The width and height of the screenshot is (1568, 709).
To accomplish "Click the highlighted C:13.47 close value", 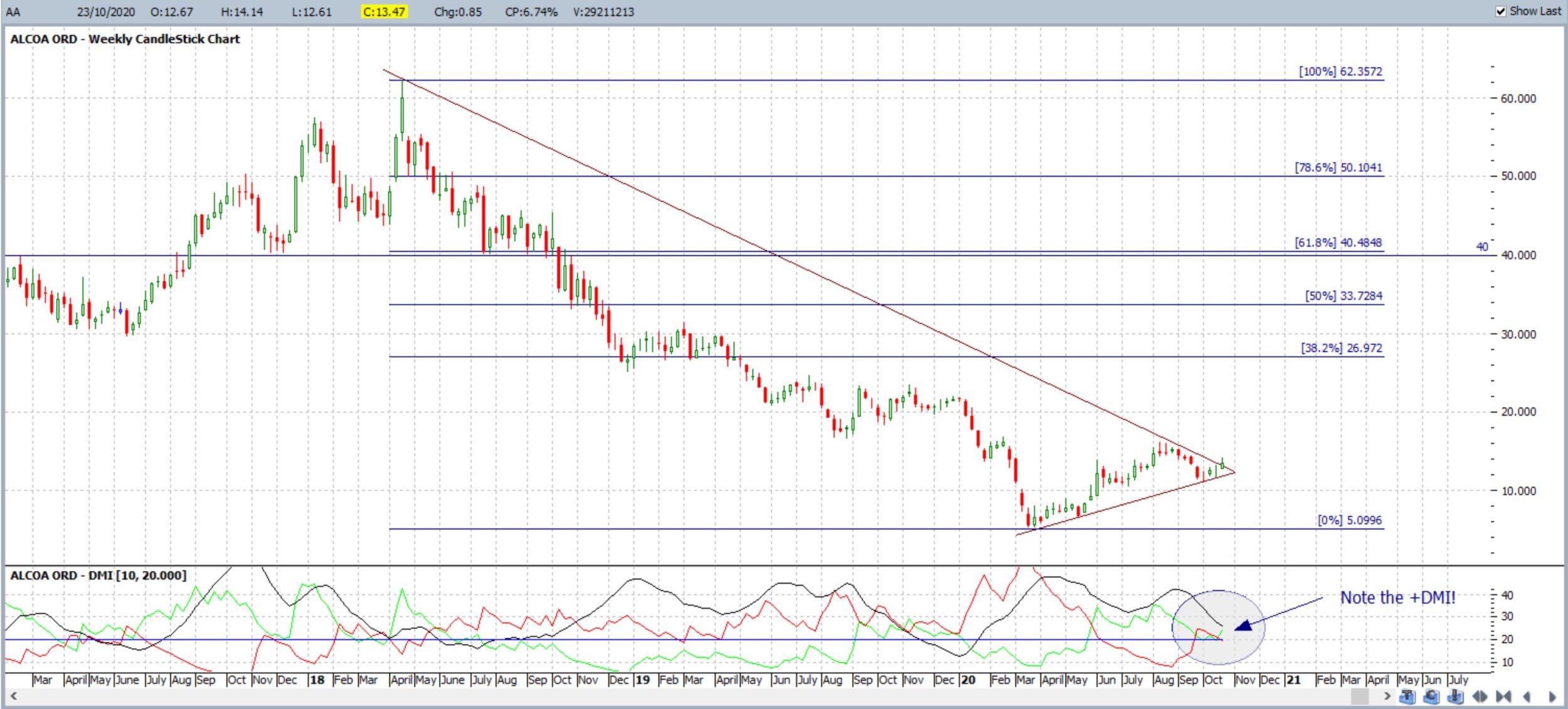I will (x=384, y=12).
